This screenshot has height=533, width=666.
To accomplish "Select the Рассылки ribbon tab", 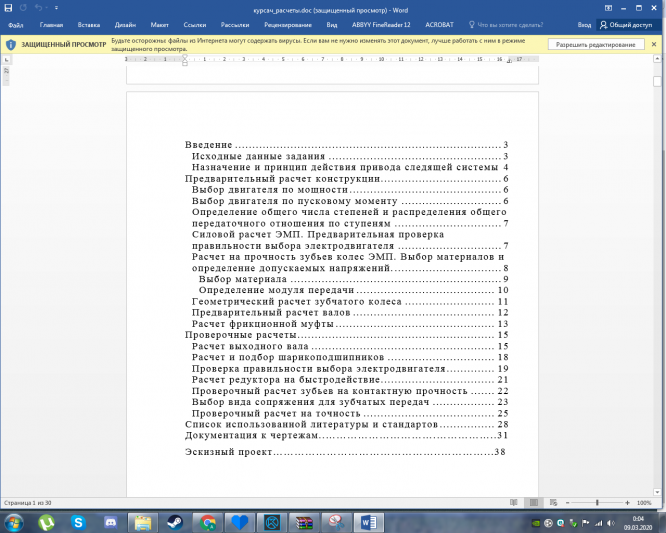I will click(x=235, y=25).
